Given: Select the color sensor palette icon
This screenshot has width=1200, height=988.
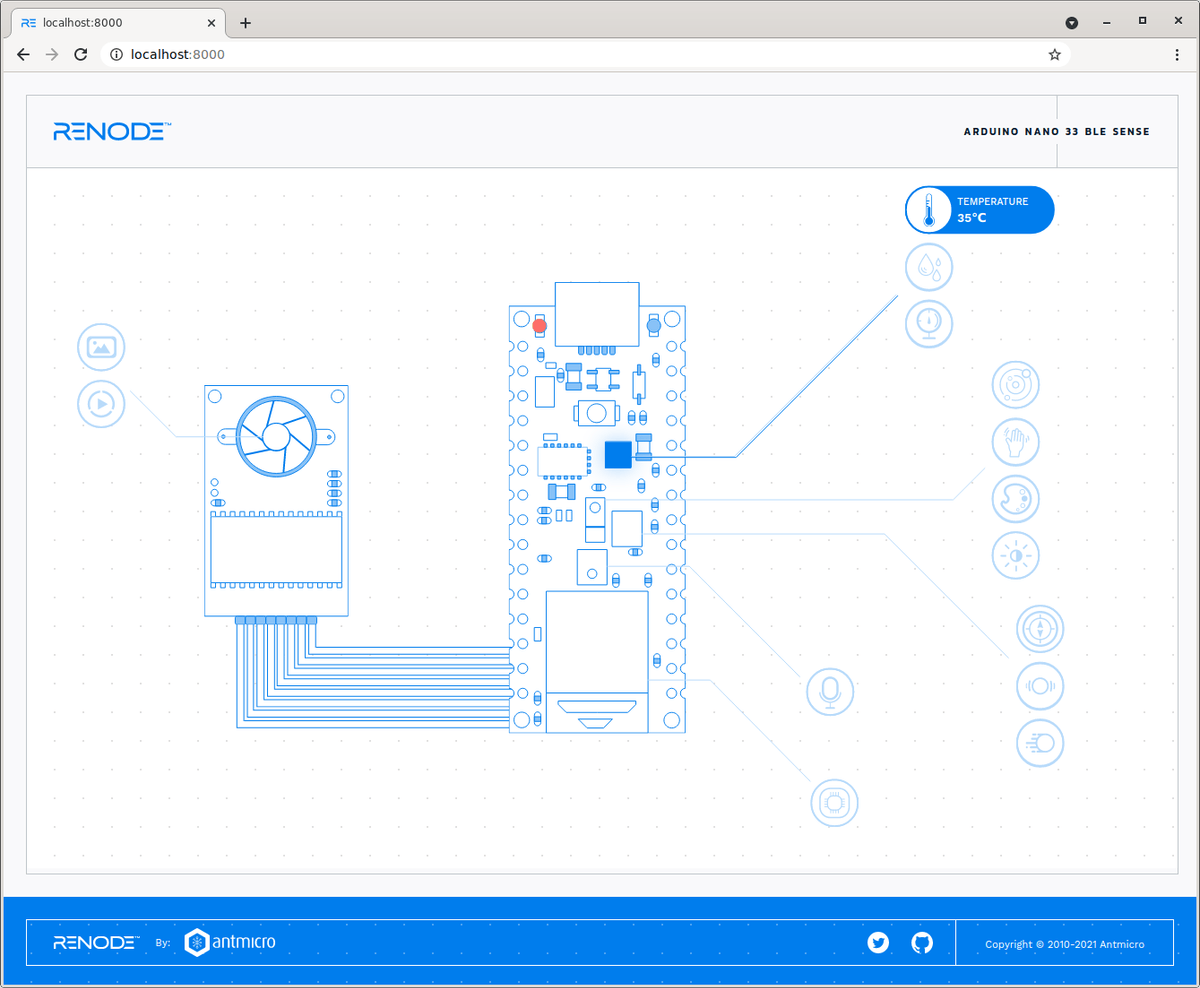Looking at the screenshot, I should [x=1015, y=498].
